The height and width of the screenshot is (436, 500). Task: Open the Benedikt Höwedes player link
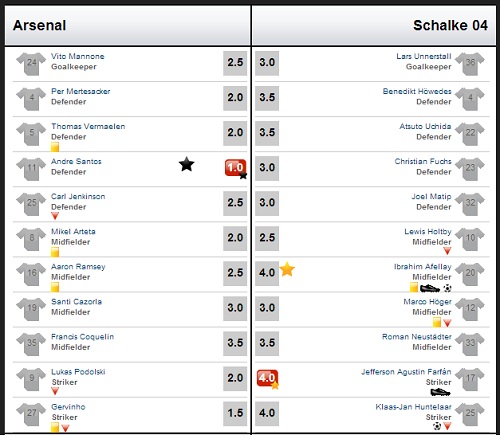click(417, 91)
